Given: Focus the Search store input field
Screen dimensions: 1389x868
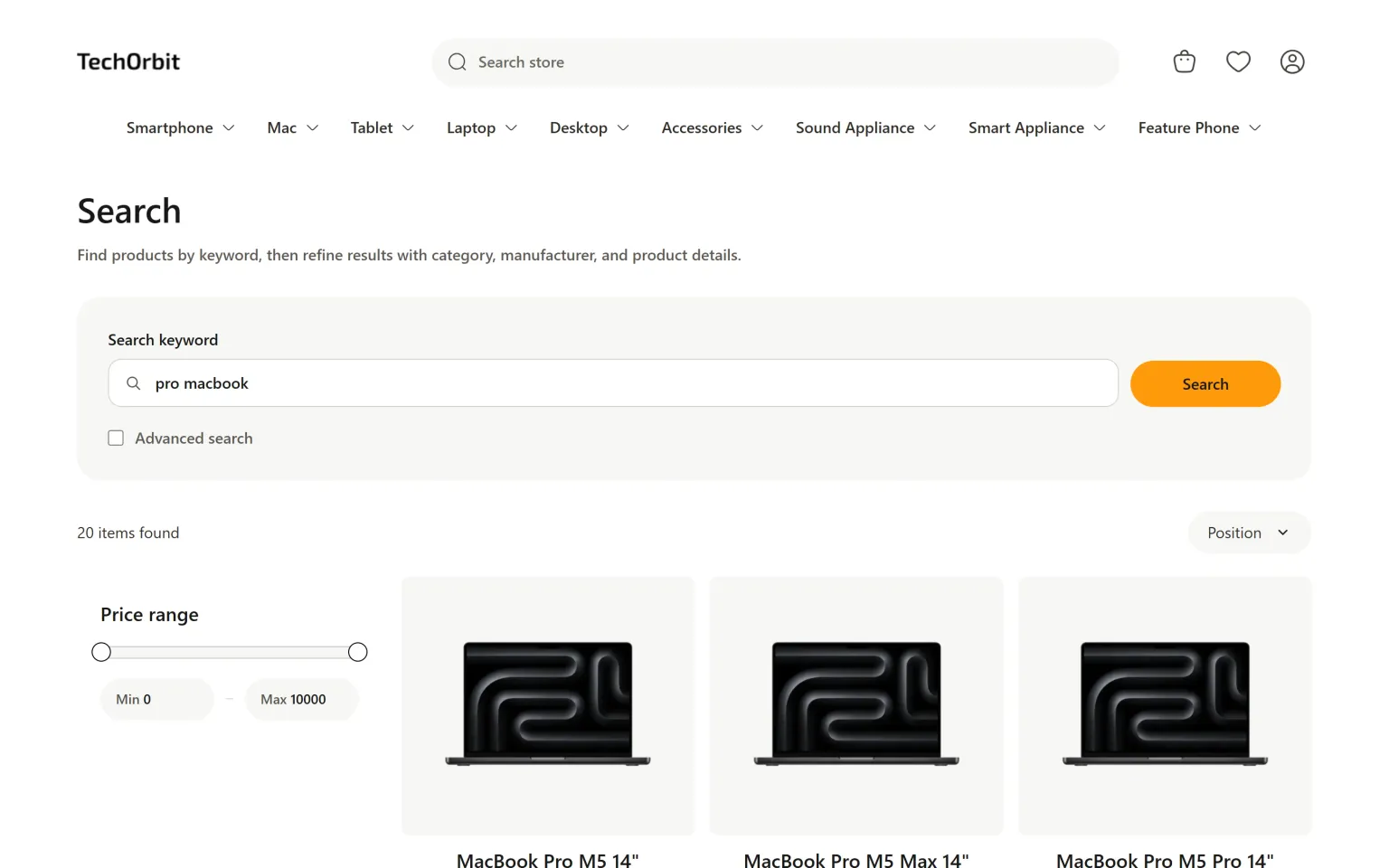Looking at the screenshot, I should pos(775,61).
